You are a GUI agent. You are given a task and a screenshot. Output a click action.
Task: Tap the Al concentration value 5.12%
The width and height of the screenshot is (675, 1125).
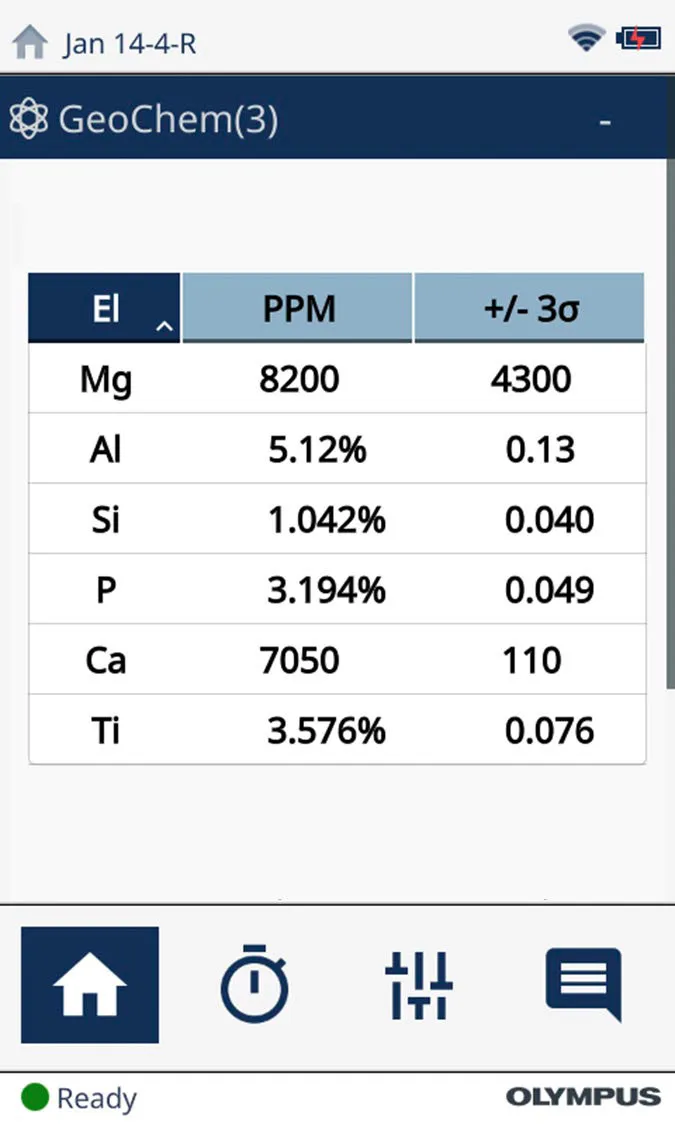coord(317,450)
